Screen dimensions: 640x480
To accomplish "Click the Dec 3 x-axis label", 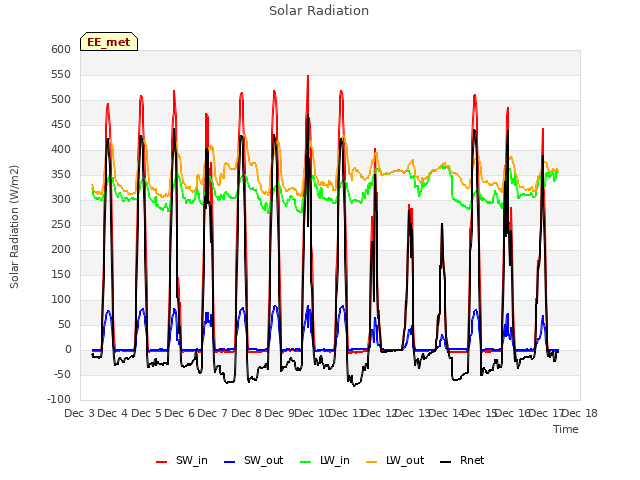I will pyautogui.click(x=79, y=413).
